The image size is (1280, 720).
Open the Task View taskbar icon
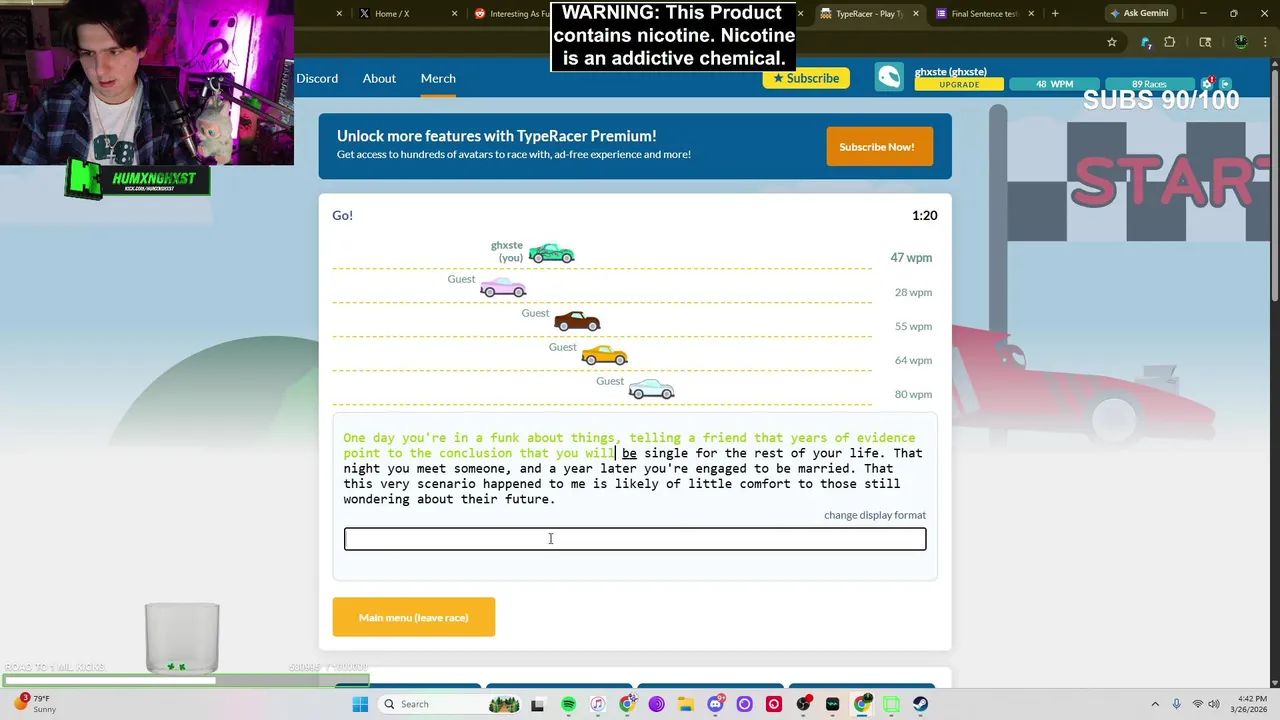coord(537,704)
